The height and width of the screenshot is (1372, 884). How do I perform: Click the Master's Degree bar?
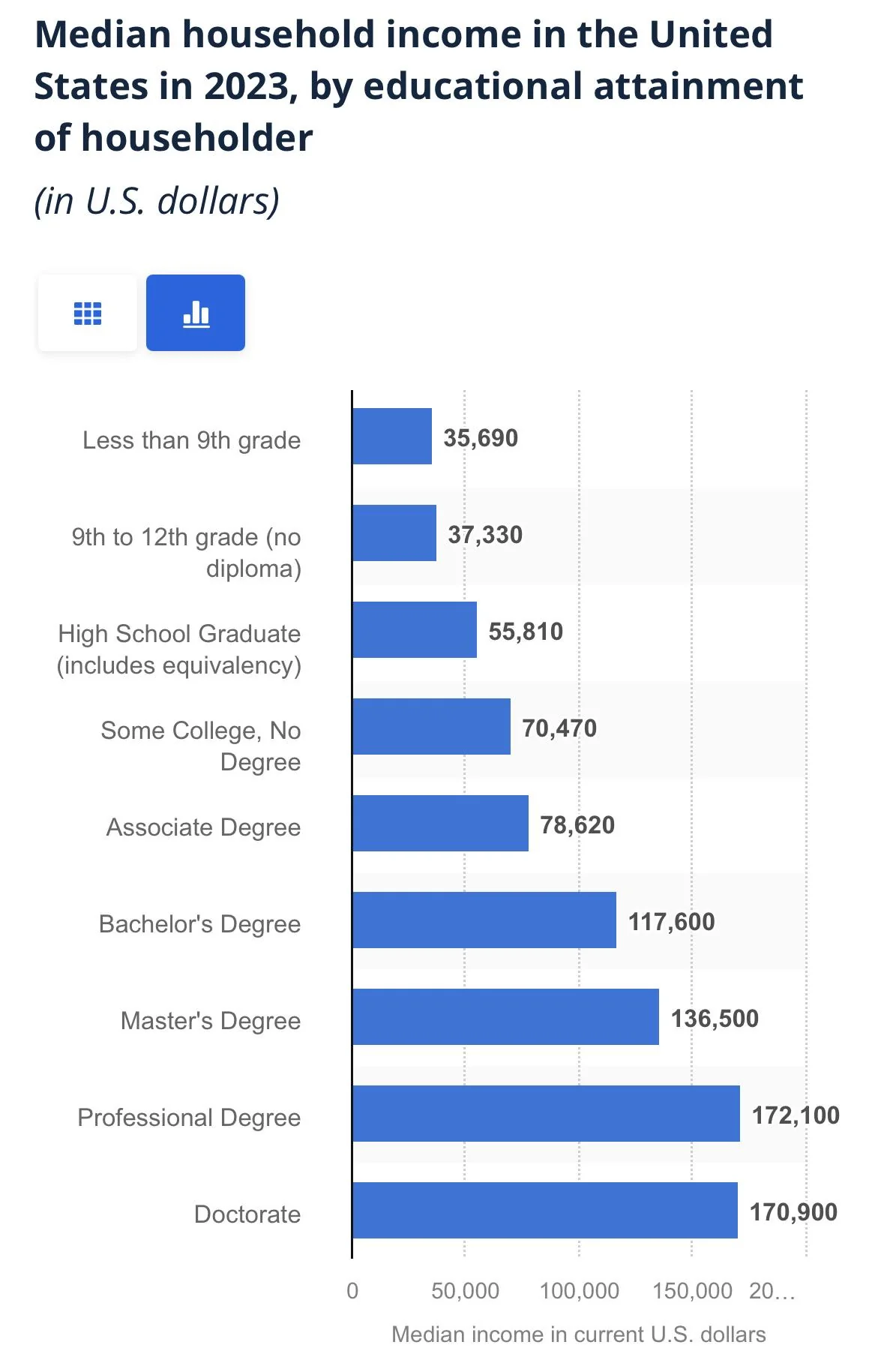click(x=506, y=1016)
